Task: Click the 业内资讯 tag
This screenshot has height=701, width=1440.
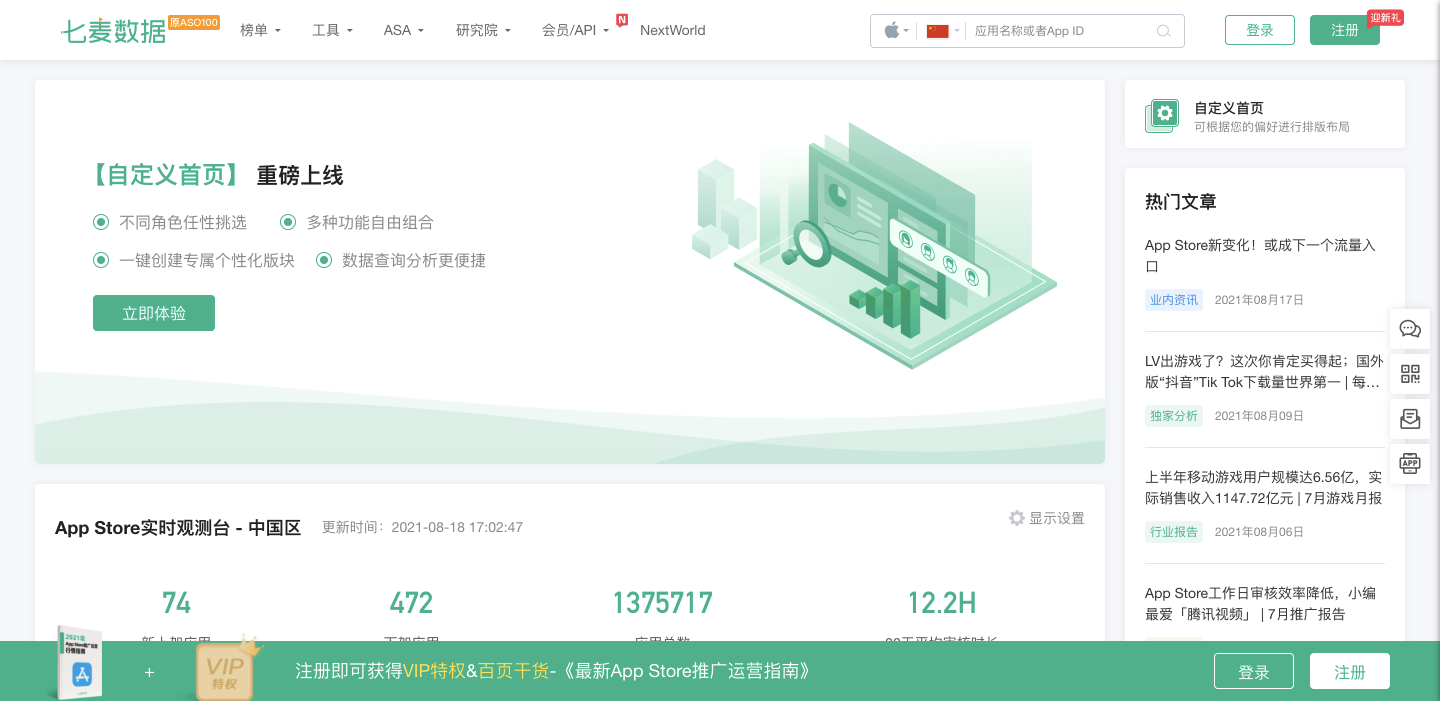Action: 1174,300
